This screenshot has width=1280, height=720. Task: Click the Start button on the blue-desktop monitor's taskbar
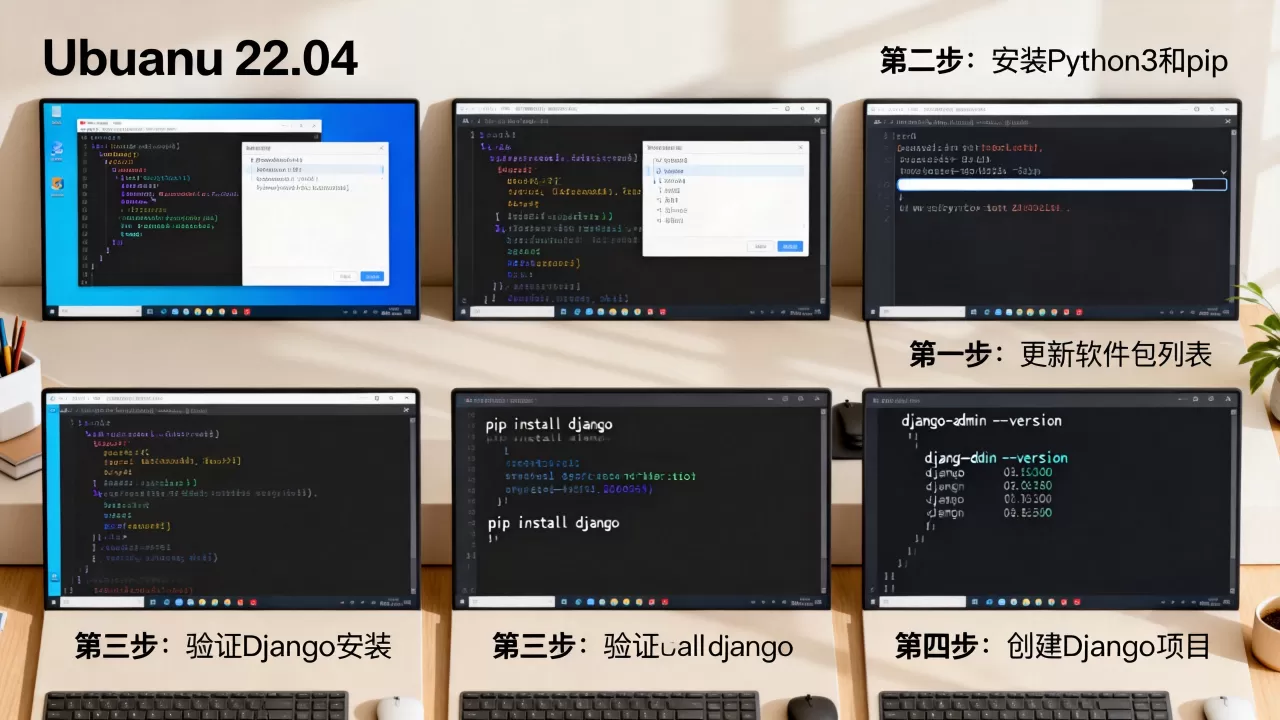click(52, 311)
